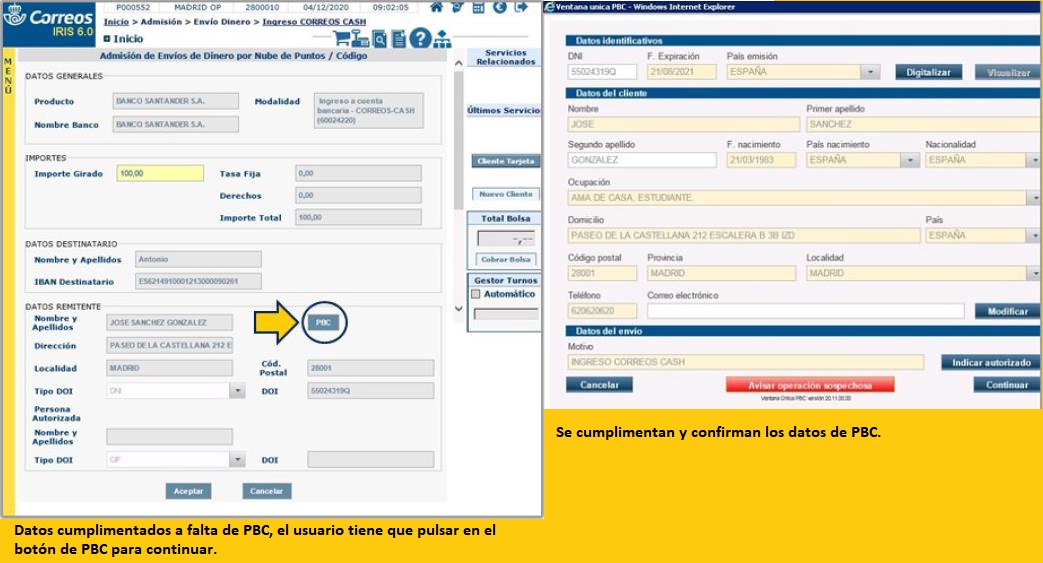Expand the Ocupación dropdown list

[1033, 198]
